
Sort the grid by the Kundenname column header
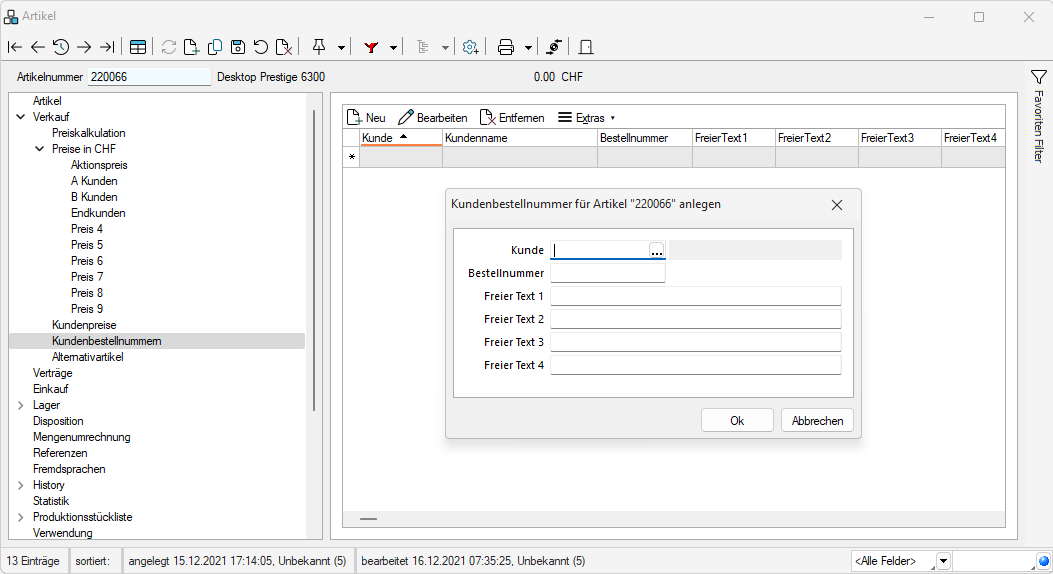tap(519, 138)
